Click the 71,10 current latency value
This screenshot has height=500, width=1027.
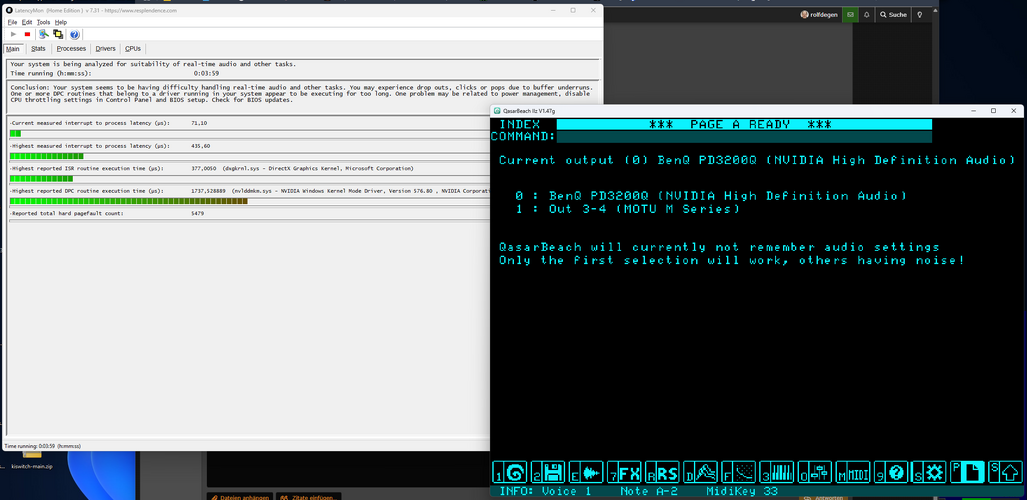pyautogui.click(x=199, y=123)
